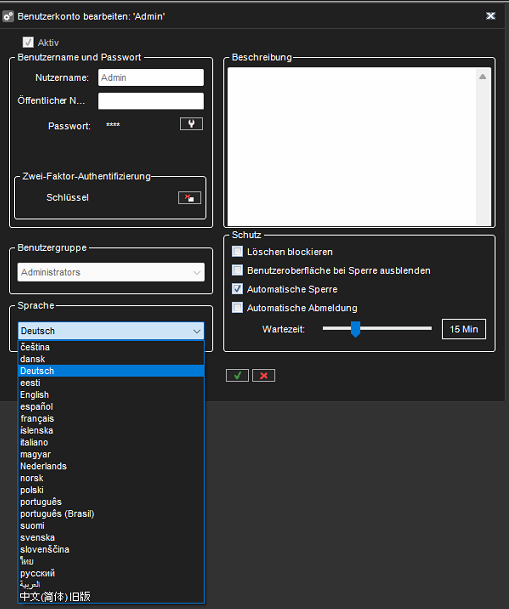Click the Öffentlicher Name input field
The height and width of the screenshot is (609, 509).
point(151,101)
